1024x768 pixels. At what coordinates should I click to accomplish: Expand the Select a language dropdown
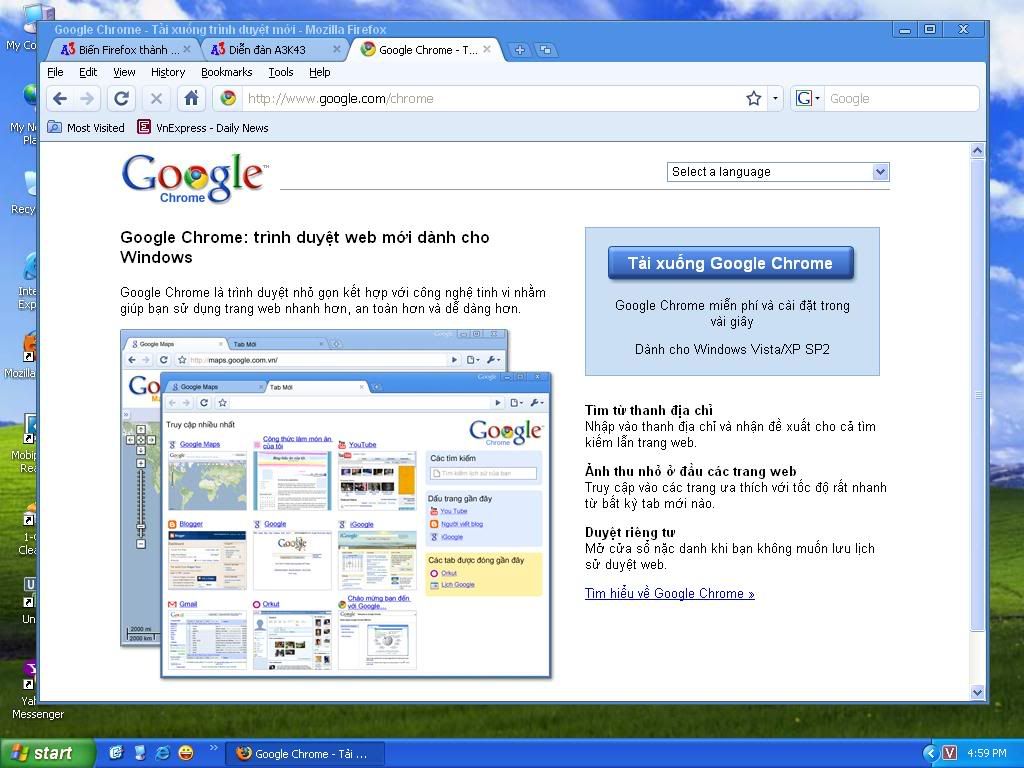(x=778, y=172)
